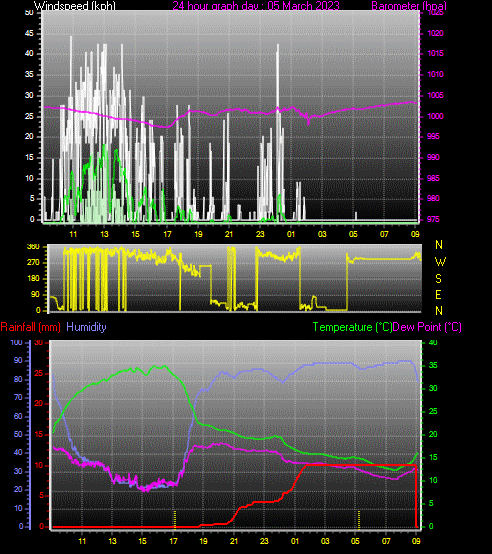The width and height of the screenshot is (492, 554).
Task: Click the Temperature (°C) legend label
Action: pos(352,327)
